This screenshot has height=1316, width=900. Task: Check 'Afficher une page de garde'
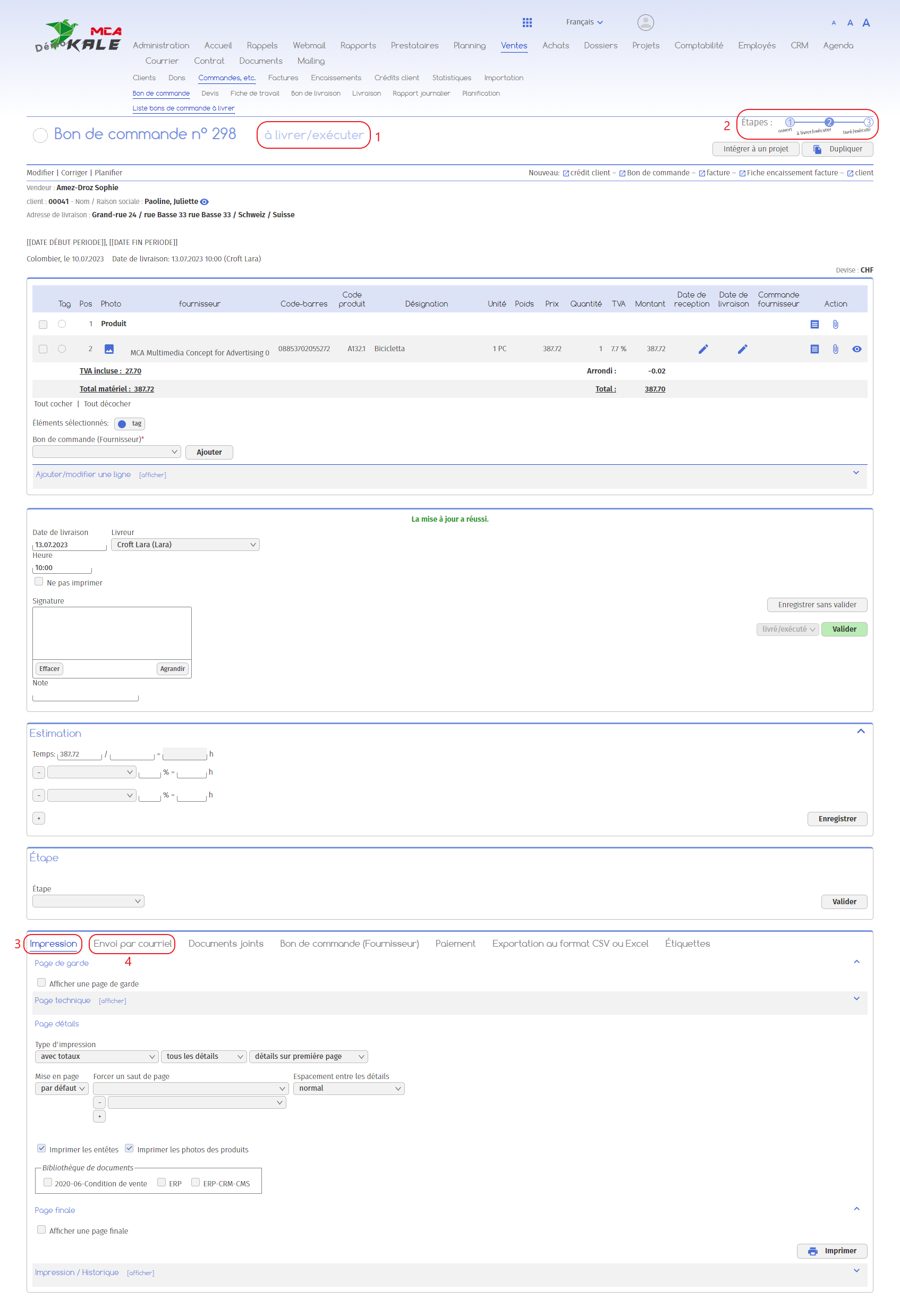pyautogui.click(x=41, y=982)
